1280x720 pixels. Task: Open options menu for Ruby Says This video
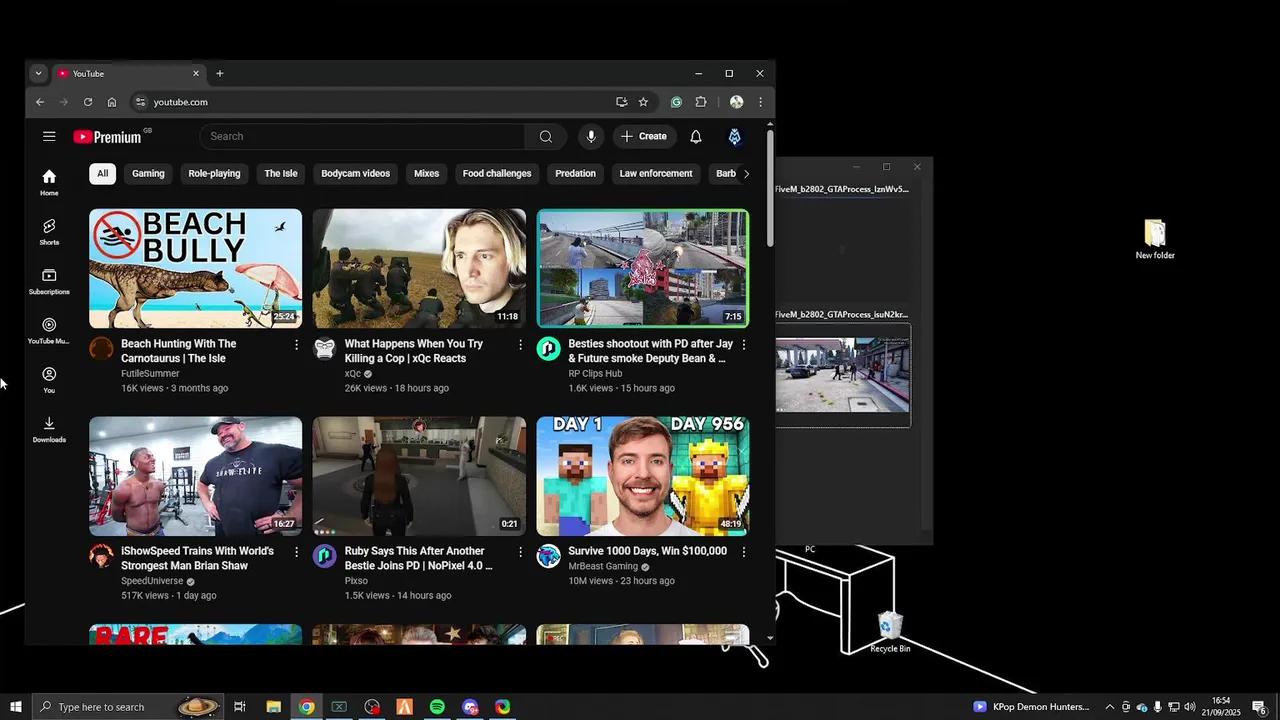[520, 552]
